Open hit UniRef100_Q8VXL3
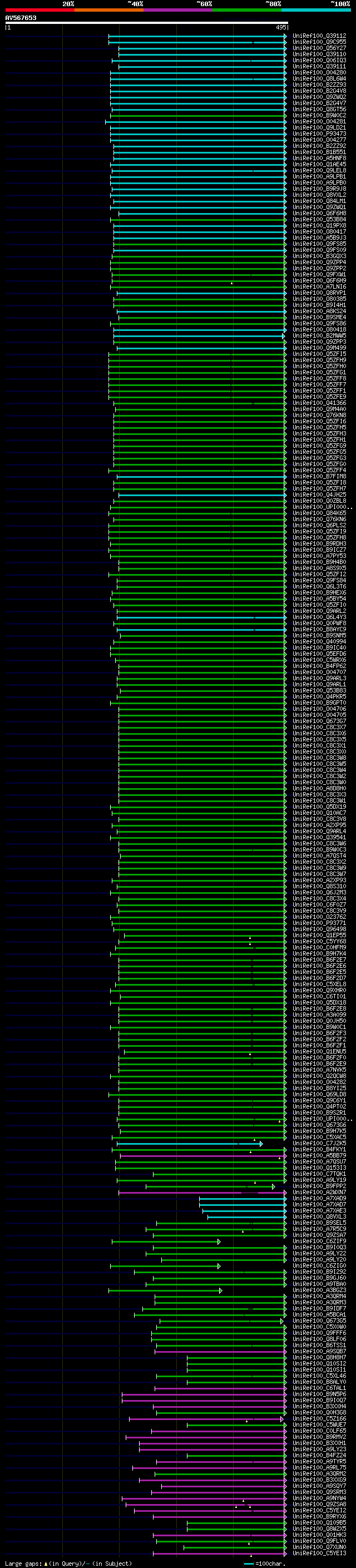The height and width of the screenshot is (1568, 356). (x=319, y=1218)
